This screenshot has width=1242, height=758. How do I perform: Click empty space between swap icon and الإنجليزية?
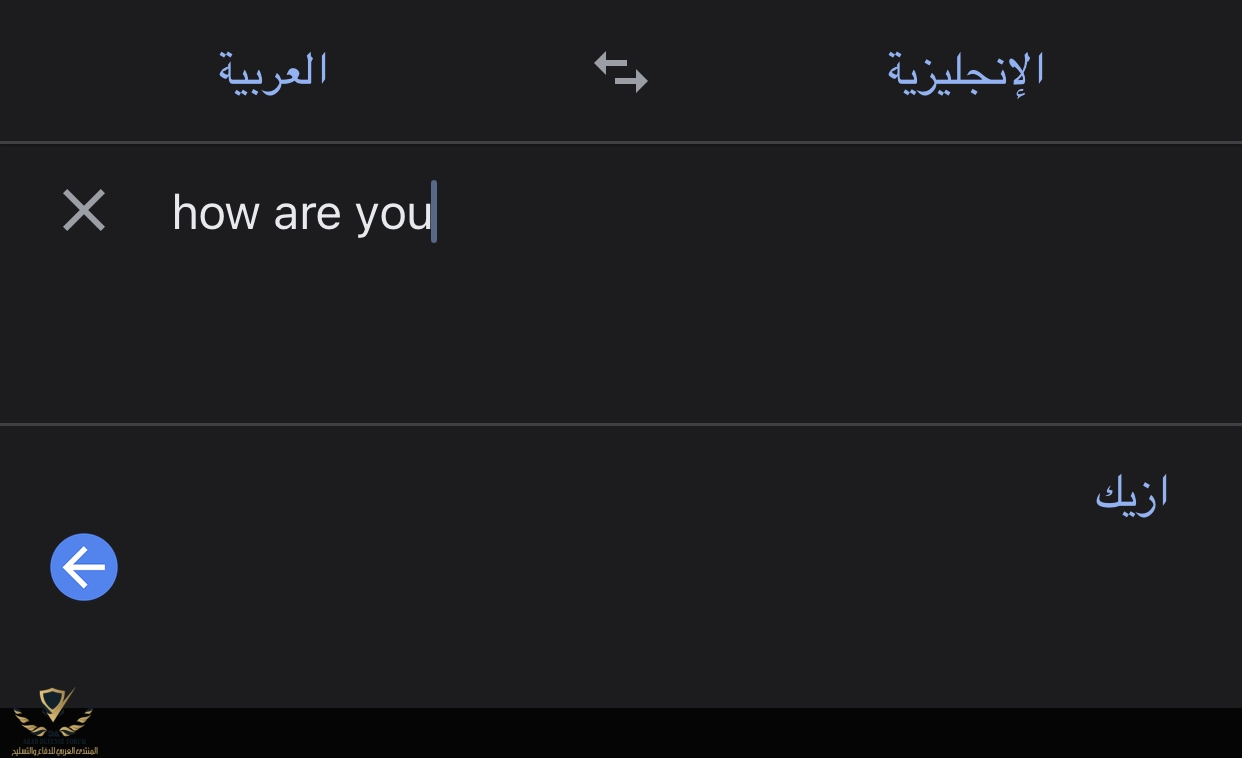(767, 71)
